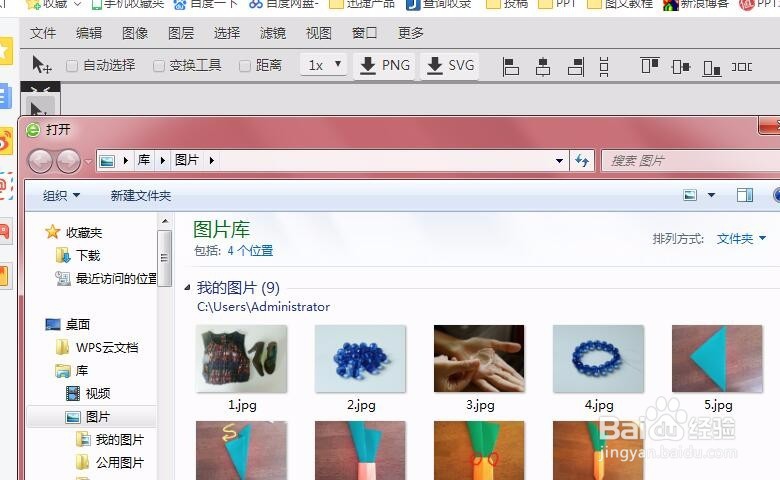The width and height of the screenshot is (780, 480).
Task: Open the 图层 menu
Action: coord(181,33)
